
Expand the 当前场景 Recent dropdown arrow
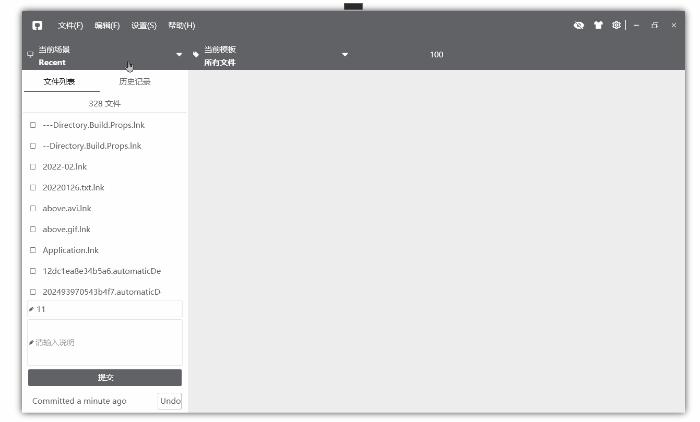click(179, 54)
